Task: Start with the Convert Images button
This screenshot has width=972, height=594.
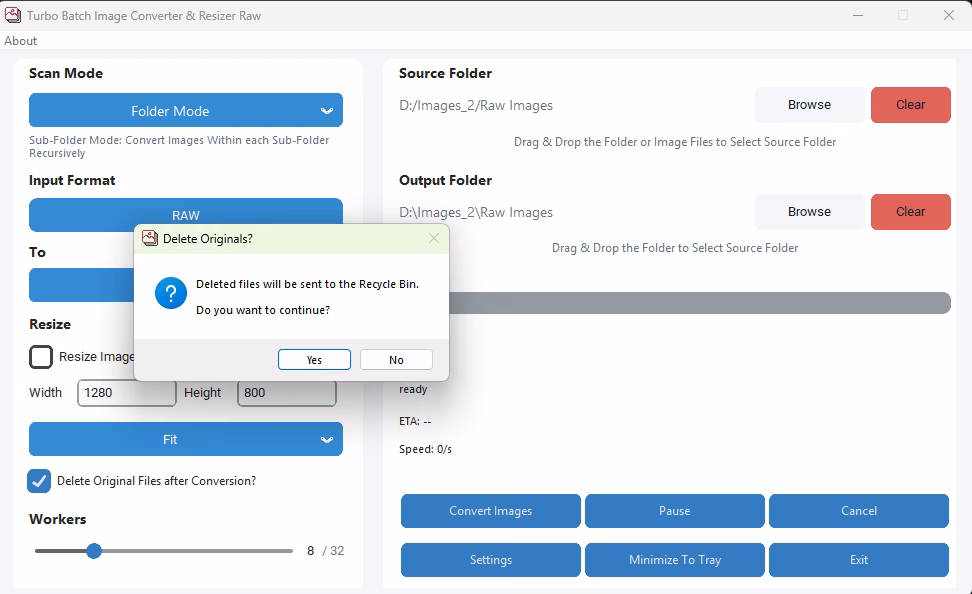Action: 490,511
